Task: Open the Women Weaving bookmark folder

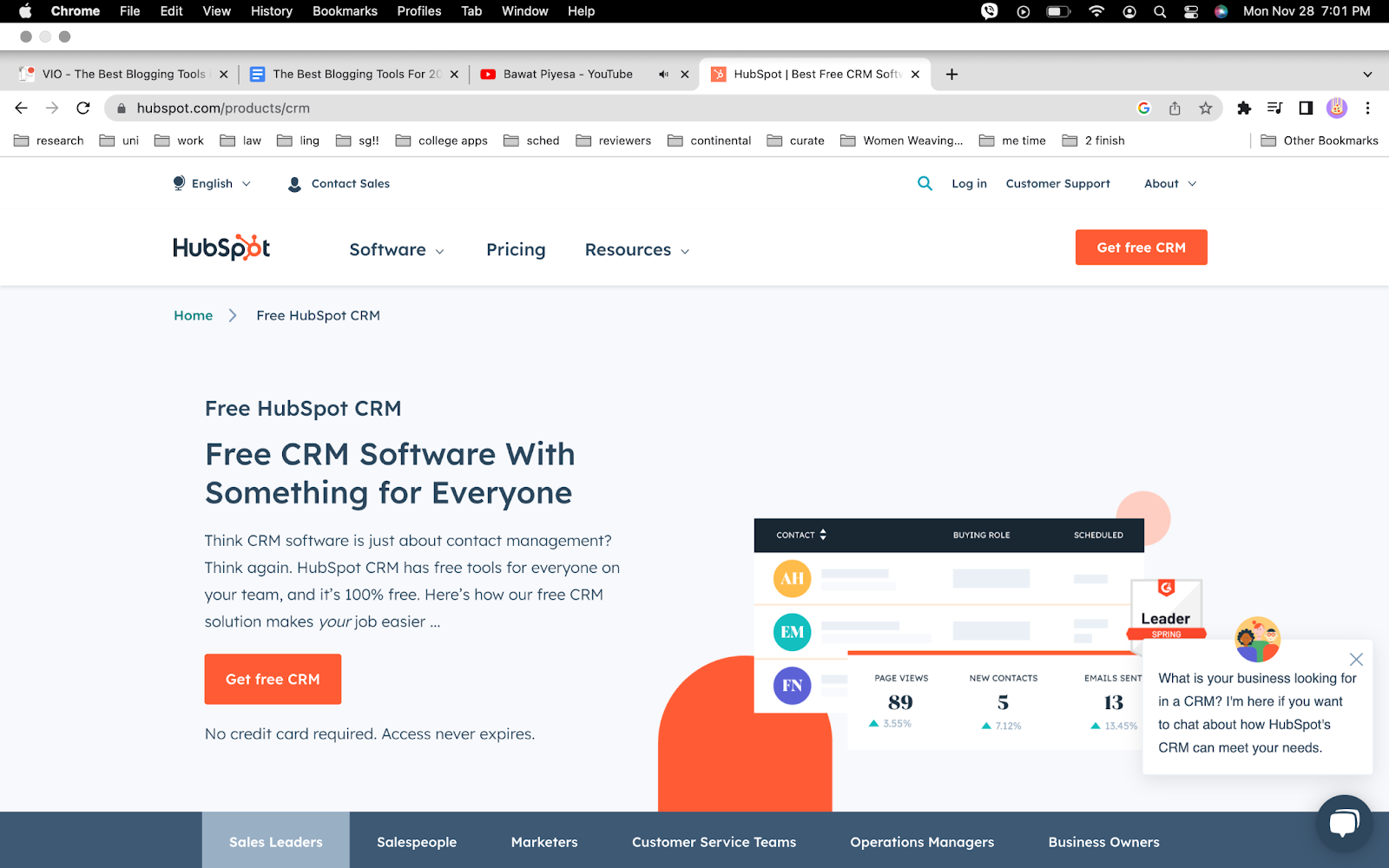Action: tap(901, 141)
